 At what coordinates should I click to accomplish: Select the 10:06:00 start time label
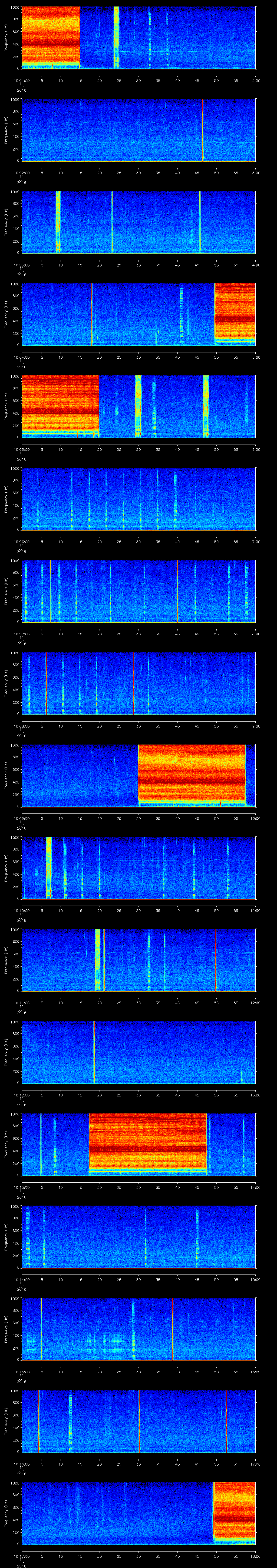coord(21,542)
